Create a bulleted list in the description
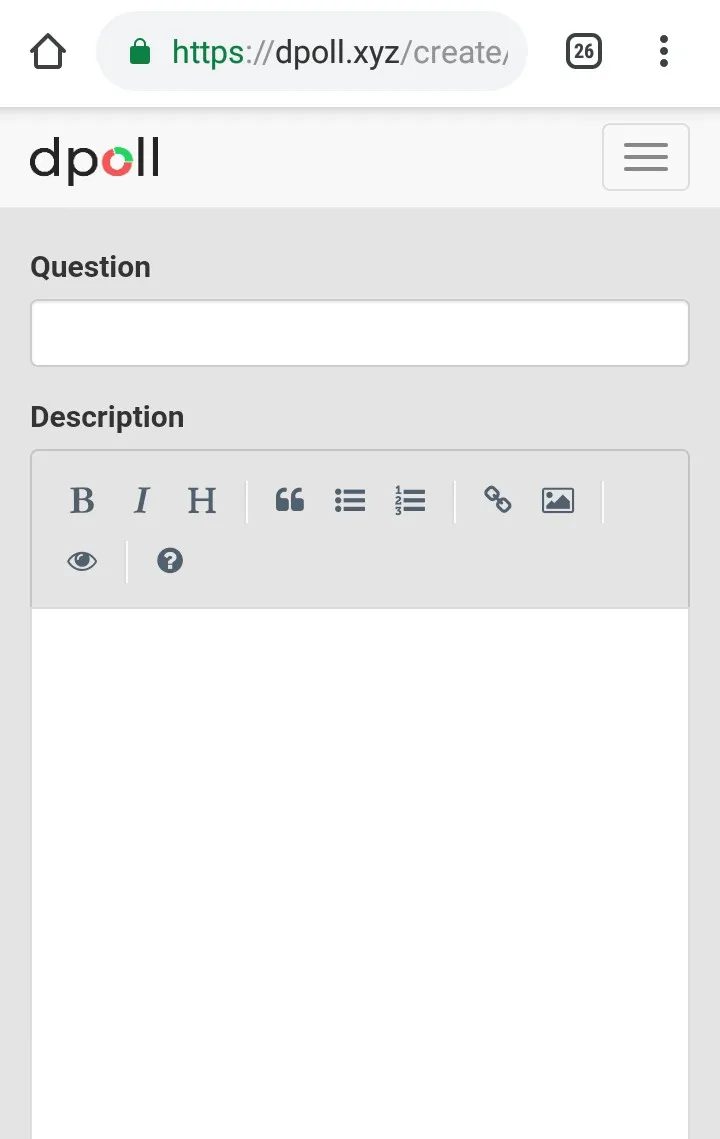 (350, 500)
